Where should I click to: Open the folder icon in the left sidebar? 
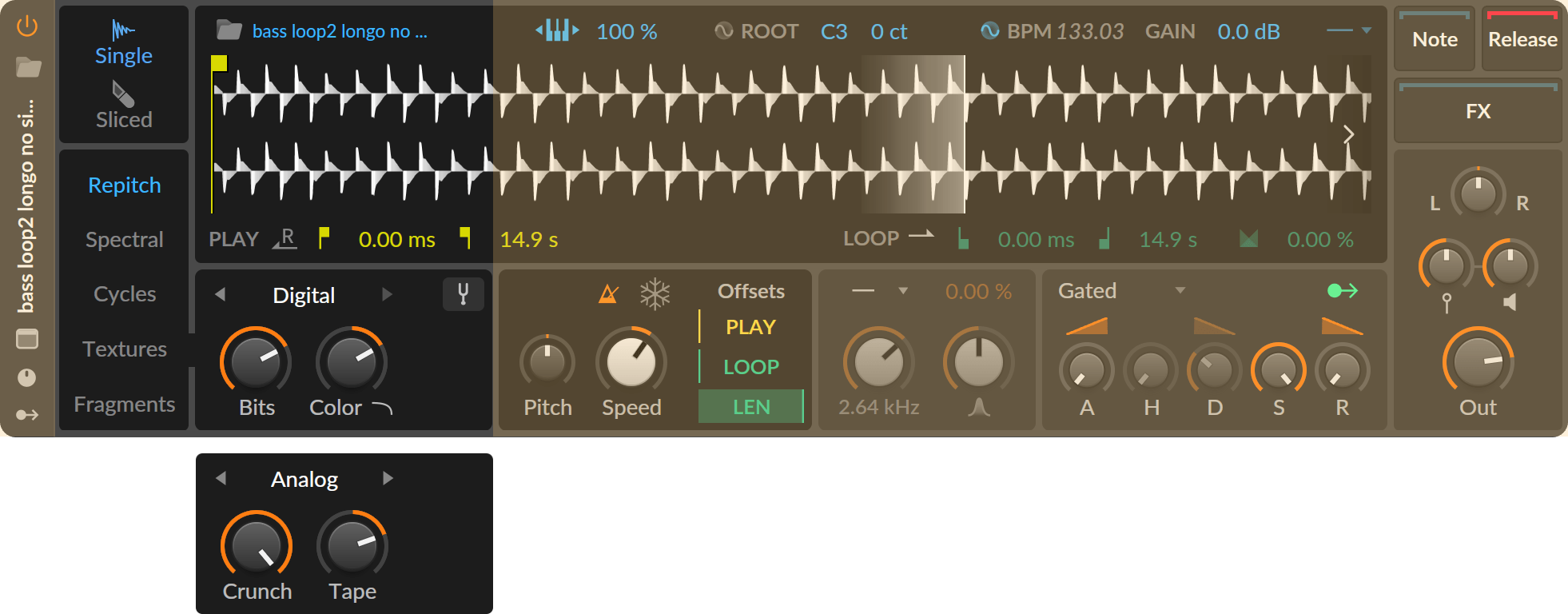tap(28, 67)
